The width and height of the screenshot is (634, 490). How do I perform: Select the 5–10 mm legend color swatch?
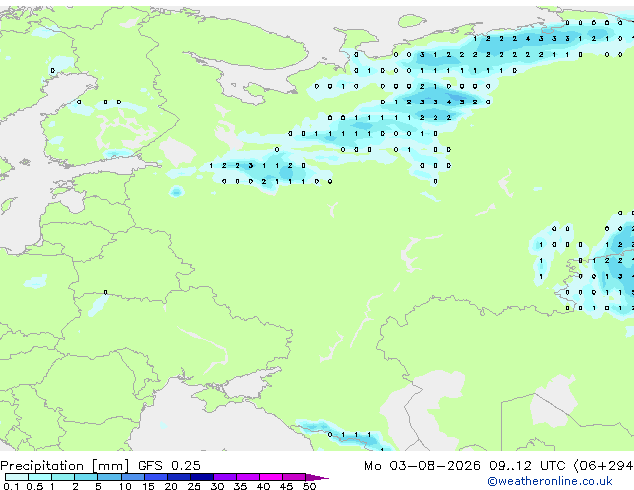tap(109, 477)
